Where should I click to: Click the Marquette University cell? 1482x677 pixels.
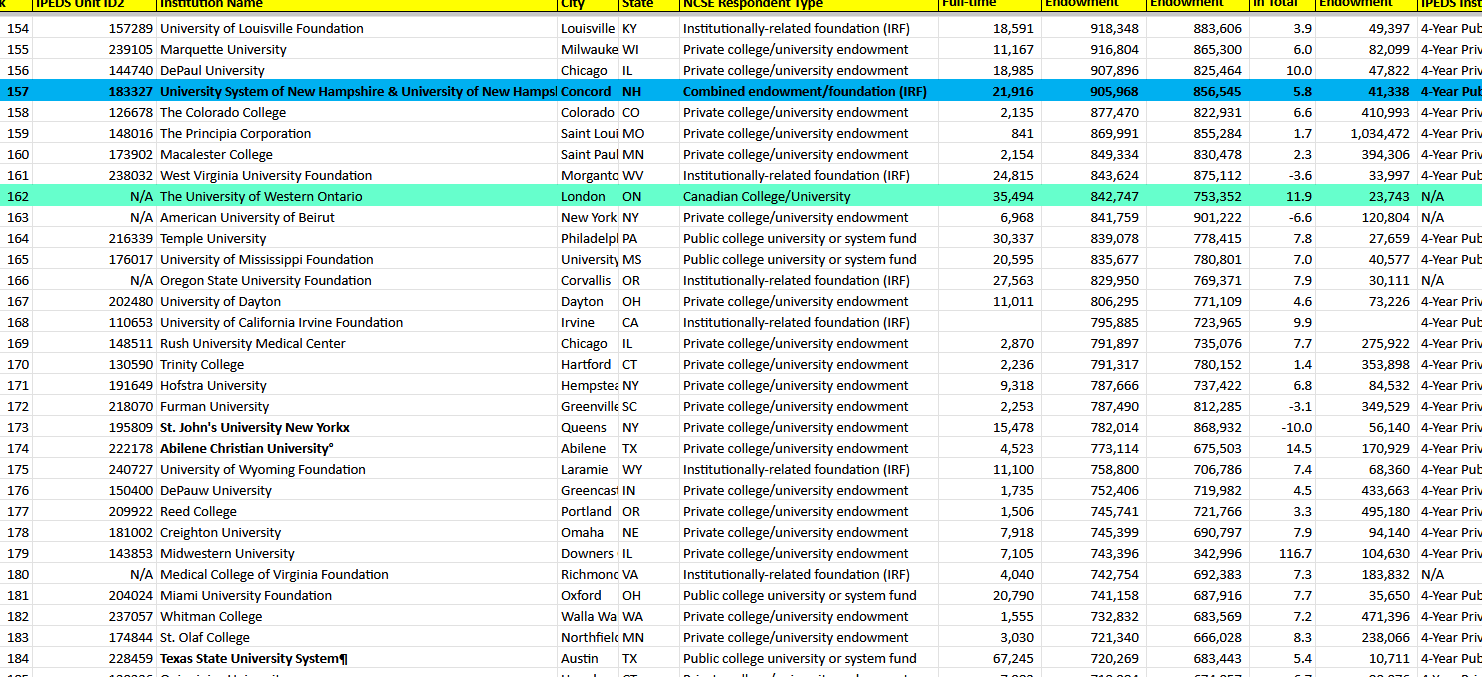tap(357, 50)
